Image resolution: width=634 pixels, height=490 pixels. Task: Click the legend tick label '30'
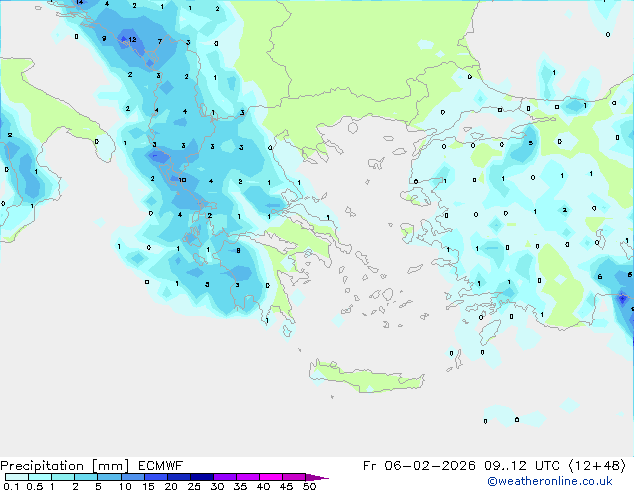click(218, 486)
